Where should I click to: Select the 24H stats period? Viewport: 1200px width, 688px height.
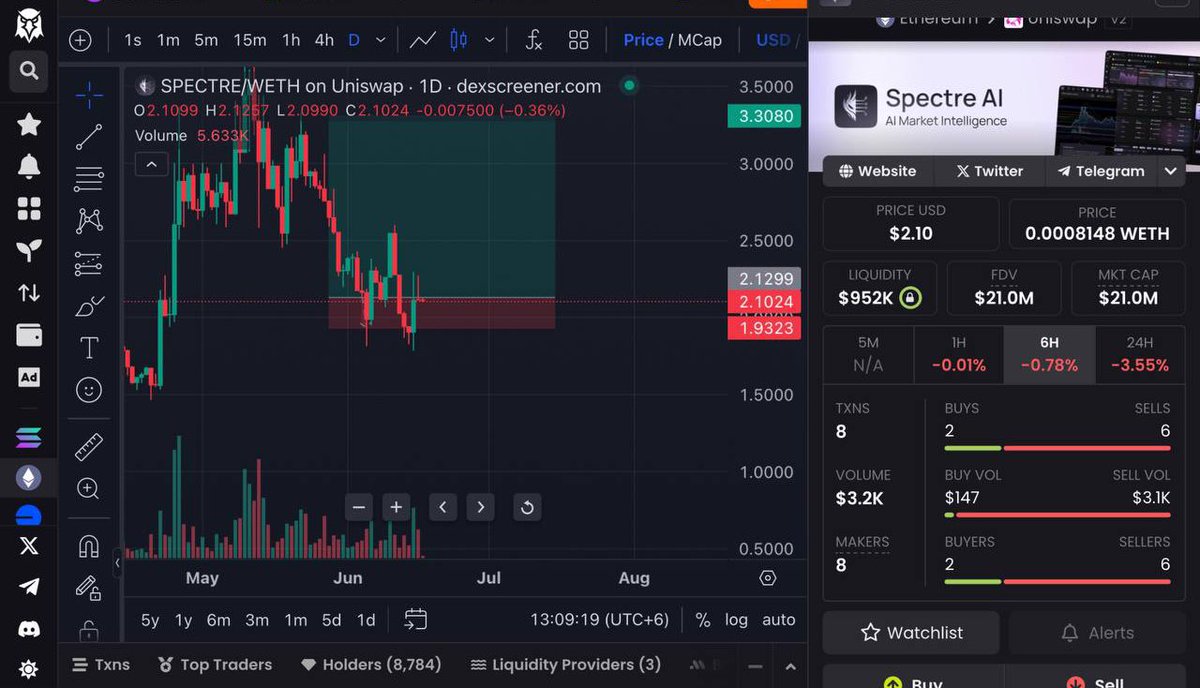tap(1140, 354)
